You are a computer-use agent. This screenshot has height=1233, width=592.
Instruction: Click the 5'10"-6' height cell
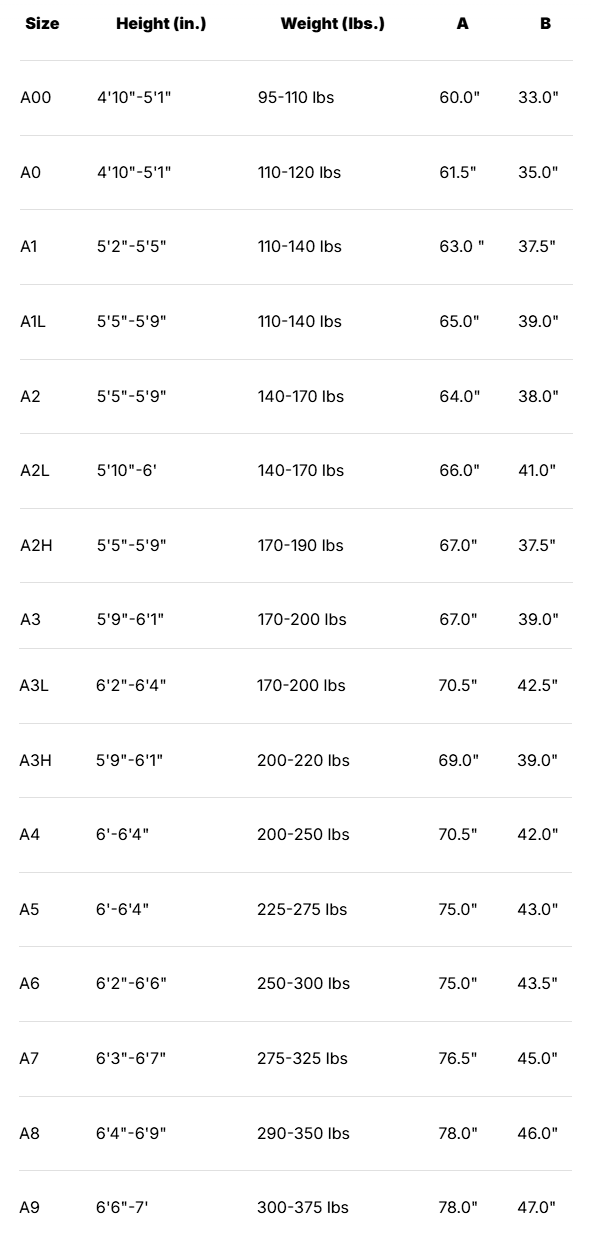[x=127, y=470]
